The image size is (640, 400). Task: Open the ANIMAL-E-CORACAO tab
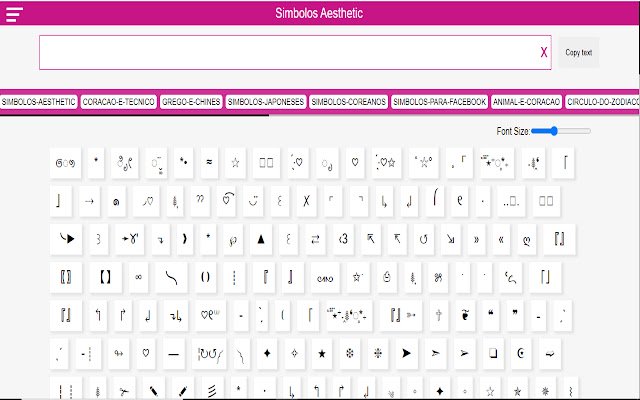(x=527, y=102)
